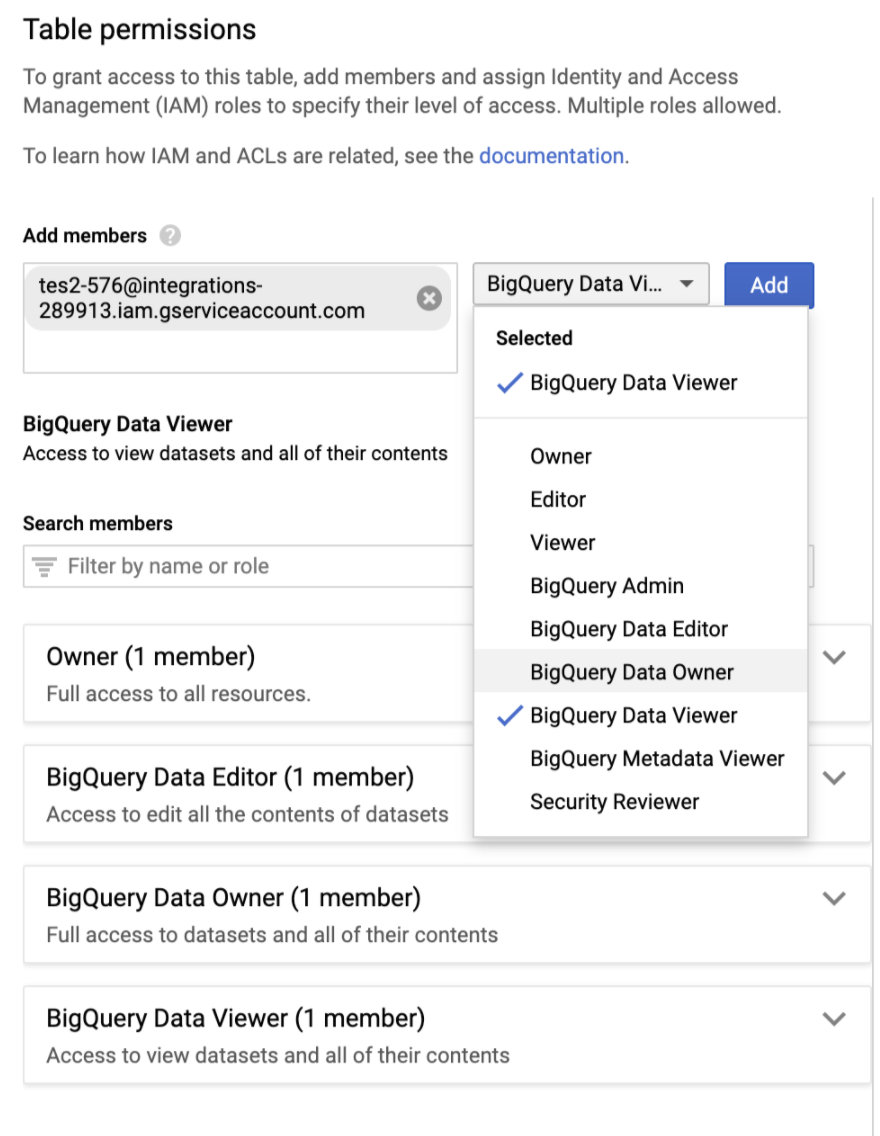Open the BigQuery Data Vi... role dropdown

590,284
